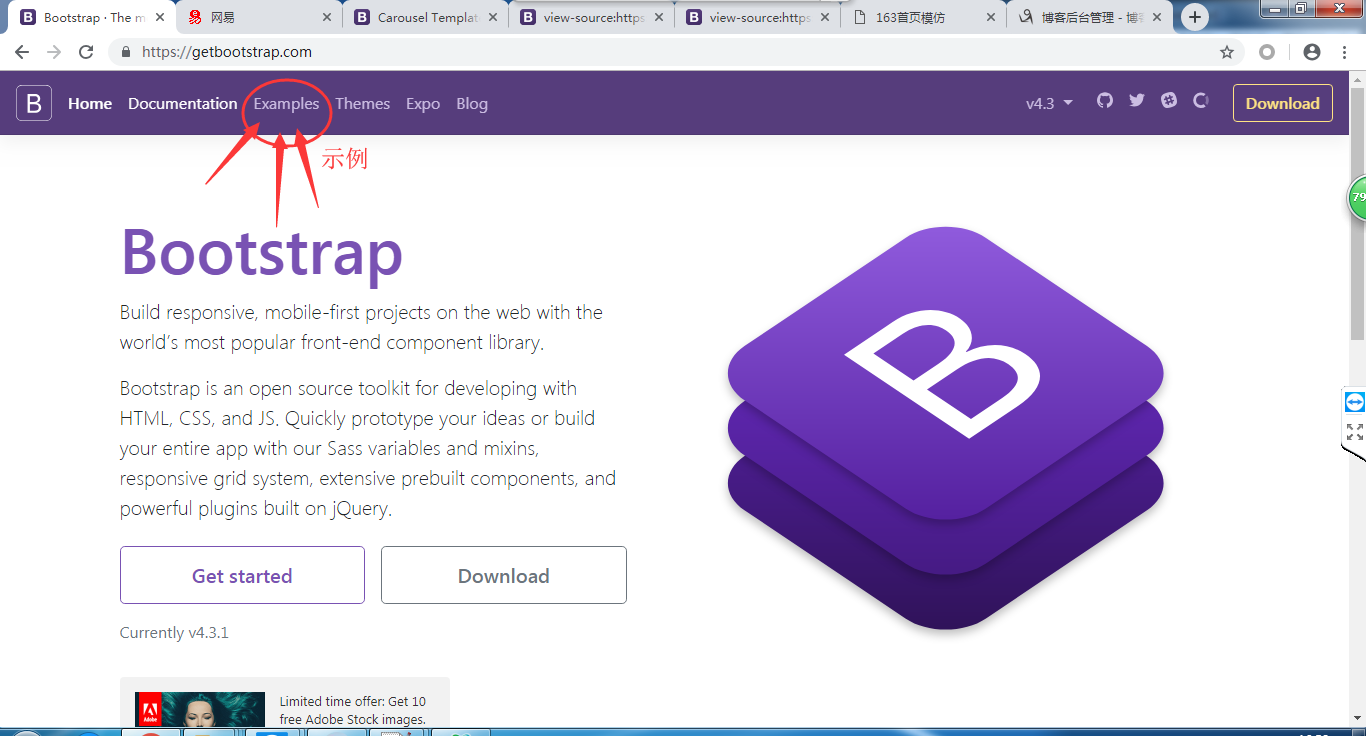Click the Adobe Stock ad image
This screenshot has height=736, width=1366.
pos(200,709)
